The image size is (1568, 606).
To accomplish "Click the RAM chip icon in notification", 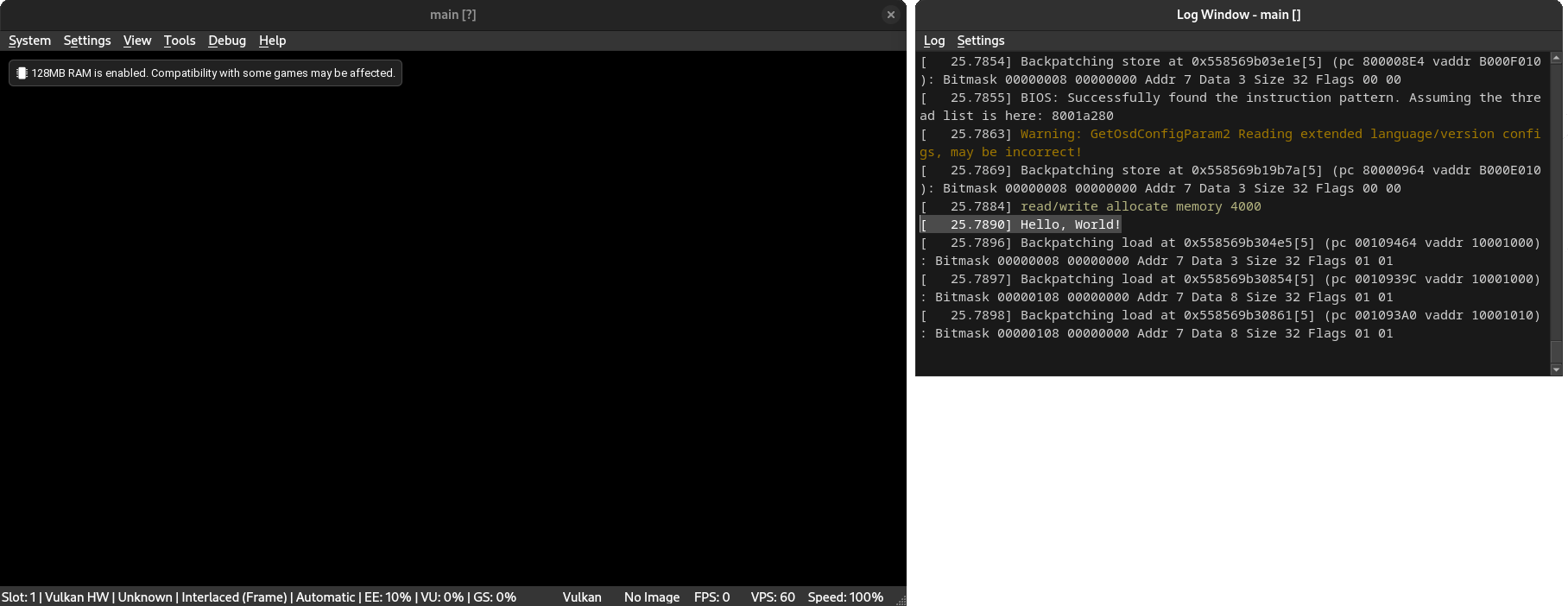I will tap(22, 73).
